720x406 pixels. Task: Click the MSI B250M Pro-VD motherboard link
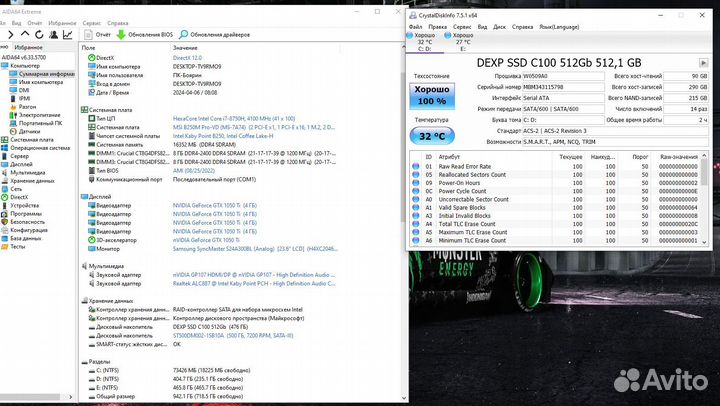coord(254,127)
